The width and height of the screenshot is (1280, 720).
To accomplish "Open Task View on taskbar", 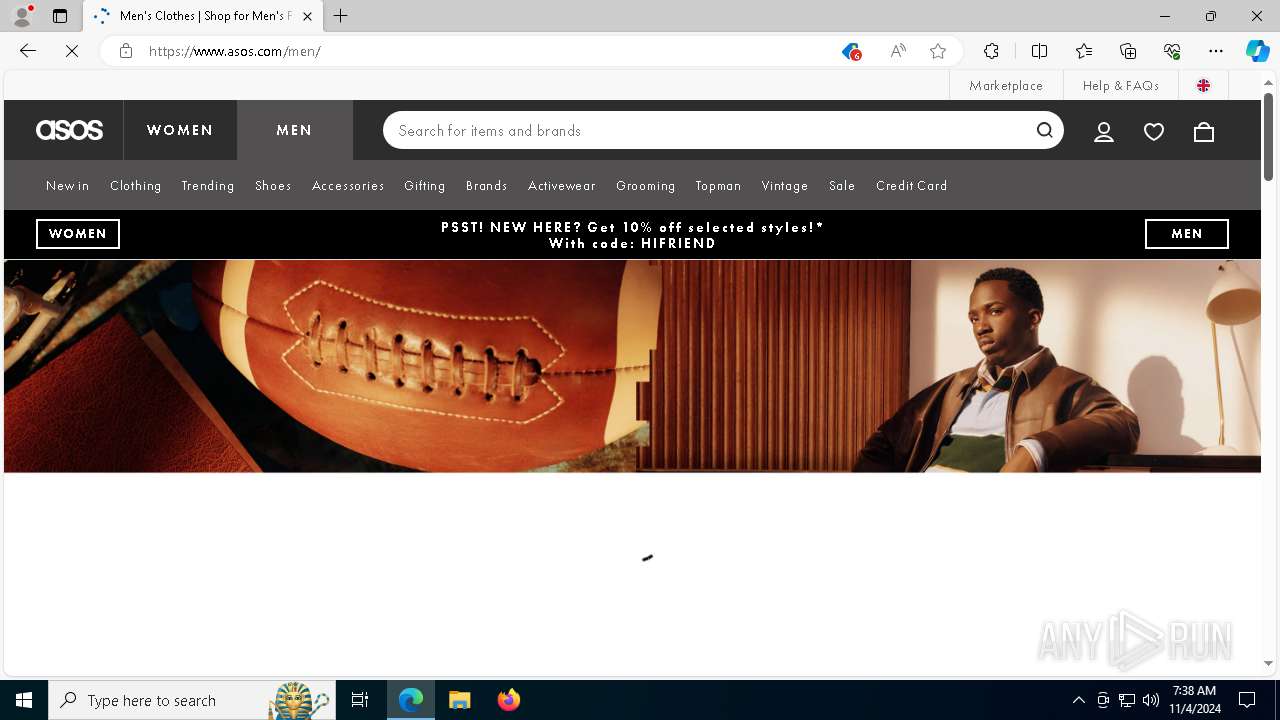I will 360,700.
